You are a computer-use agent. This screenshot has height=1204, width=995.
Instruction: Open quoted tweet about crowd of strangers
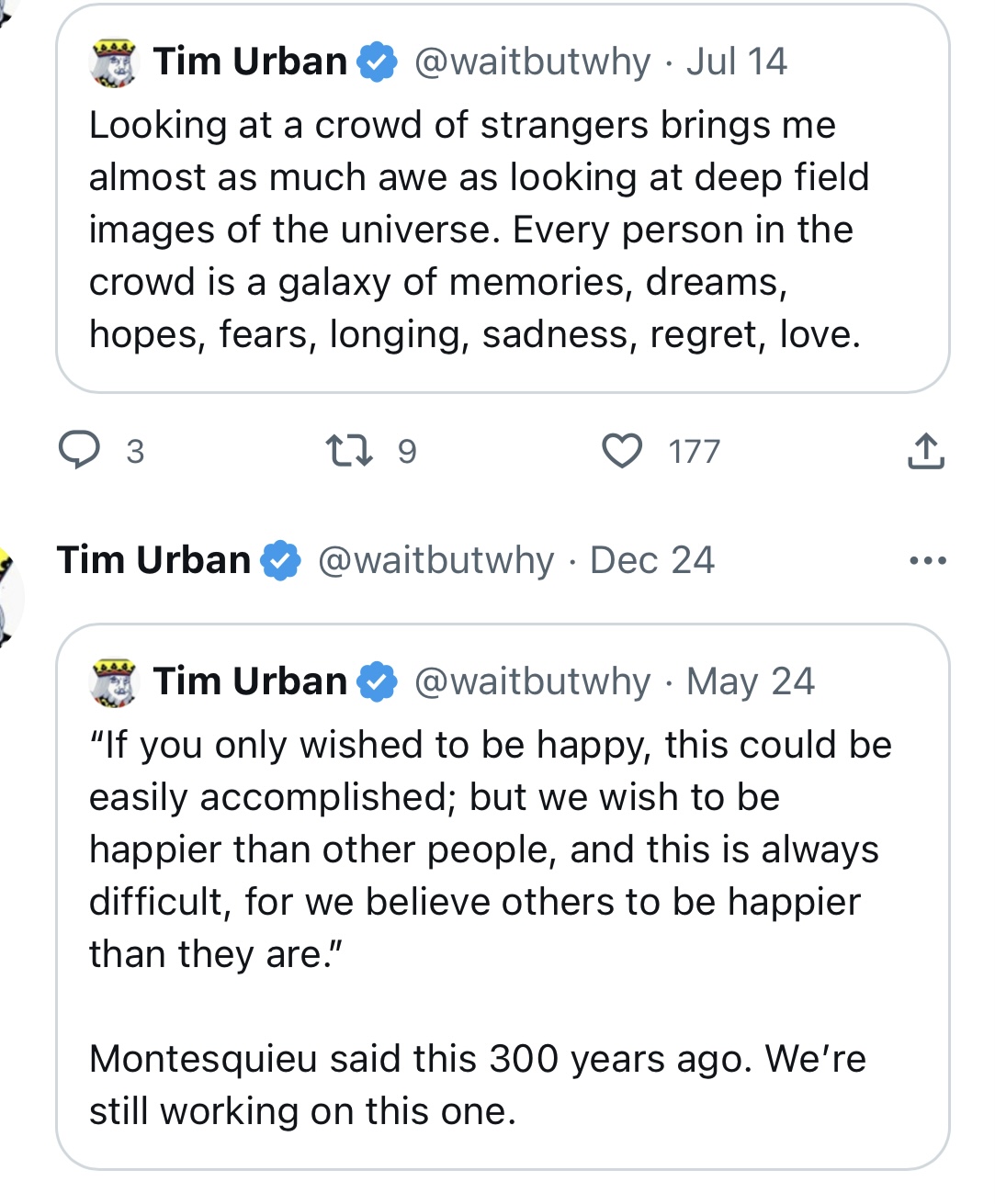click(503, 198)
